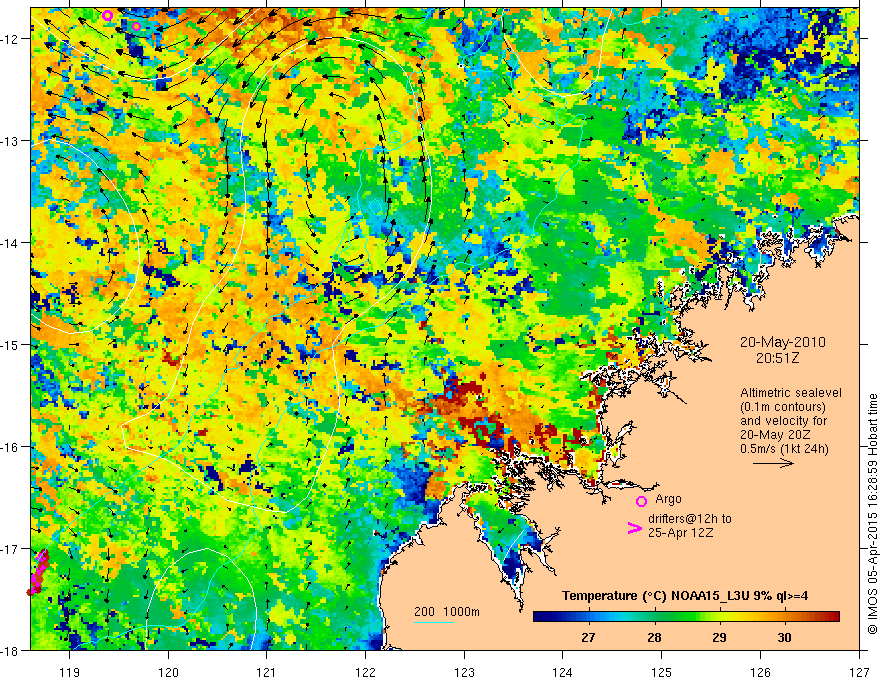Click the 27 label on temperature scale
This screenshot has width=880, height=680.
pos(588,637)
